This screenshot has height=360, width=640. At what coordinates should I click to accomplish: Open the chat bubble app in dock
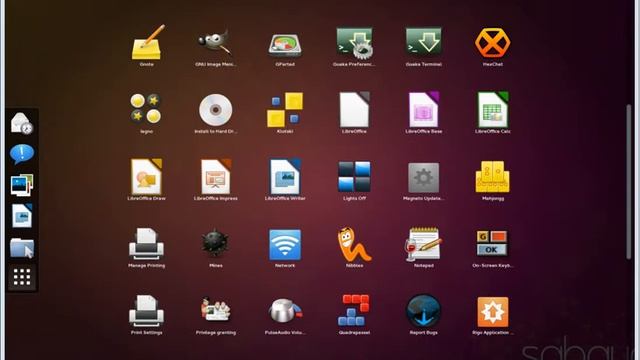pos(22,154)
